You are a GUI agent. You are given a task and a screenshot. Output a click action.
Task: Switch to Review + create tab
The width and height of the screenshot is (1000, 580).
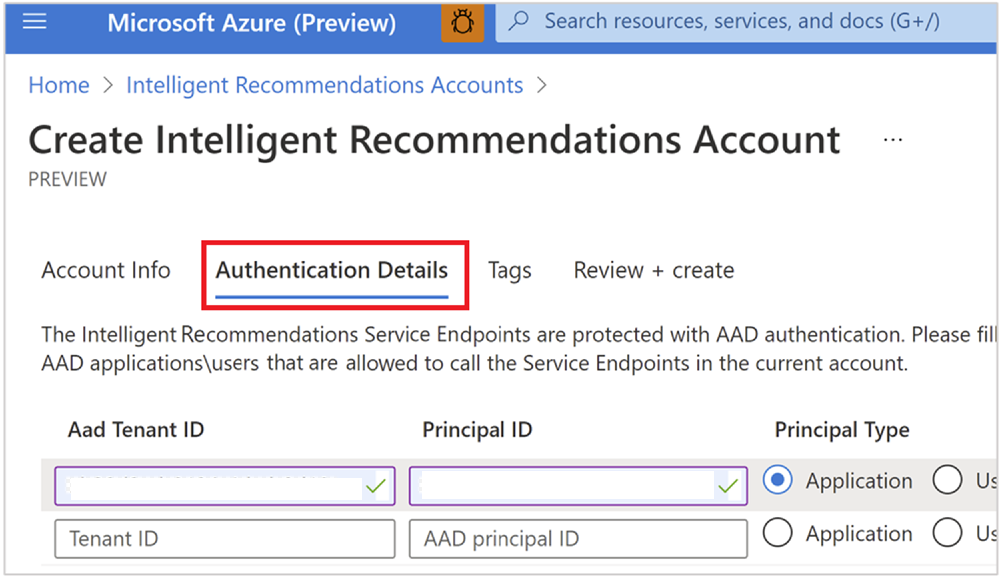653,270
